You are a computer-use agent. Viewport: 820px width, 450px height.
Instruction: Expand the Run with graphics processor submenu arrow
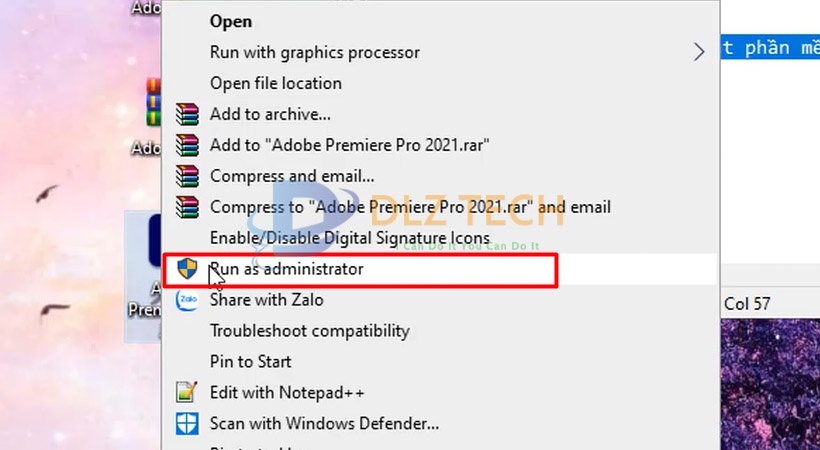coord(698,52)
